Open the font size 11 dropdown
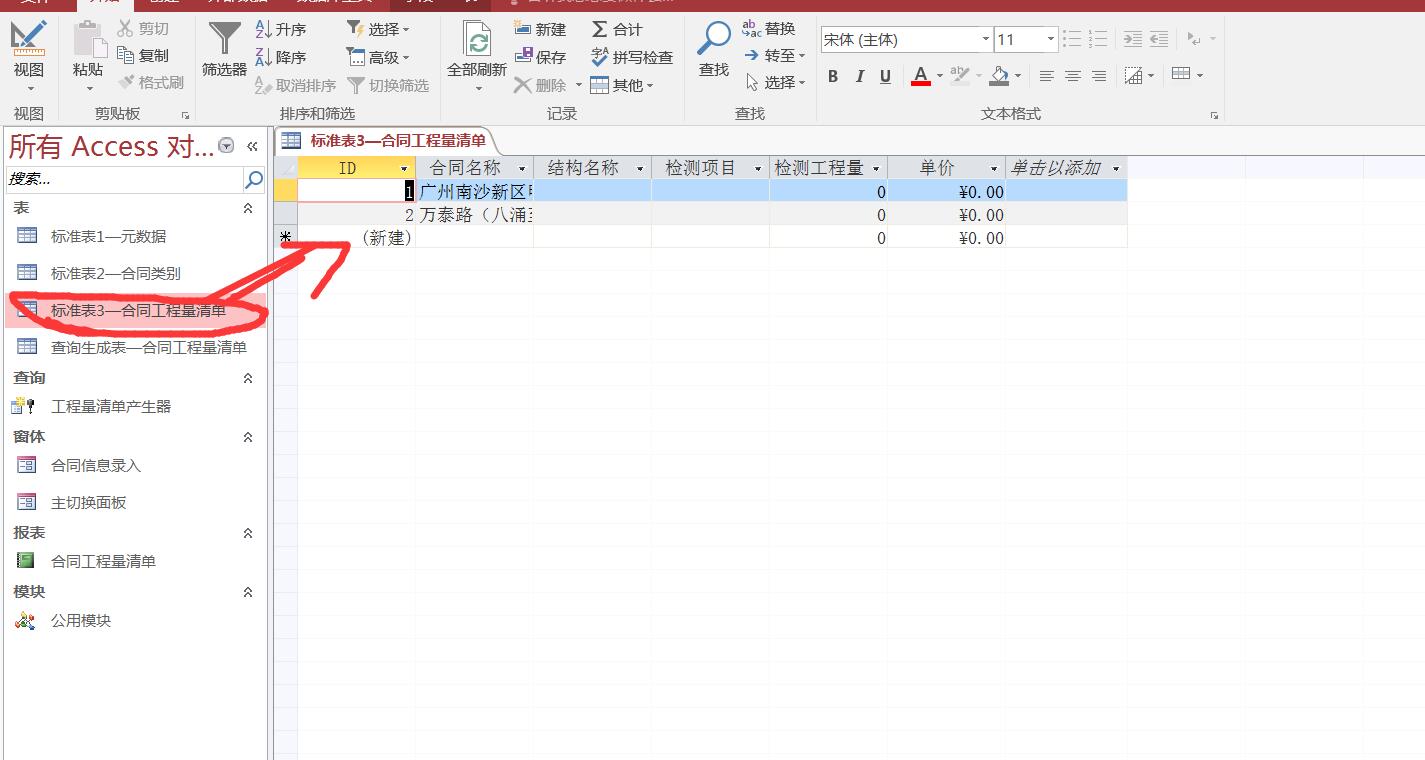The width and height of the screenshot is (1425, 760). tap(1051, 40)
